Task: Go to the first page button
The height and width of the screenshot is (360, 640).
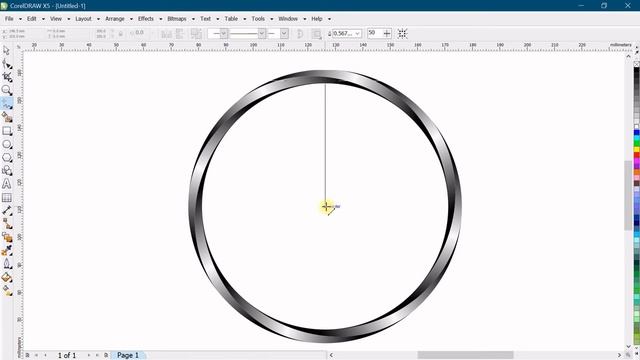Action: (36, 355)
